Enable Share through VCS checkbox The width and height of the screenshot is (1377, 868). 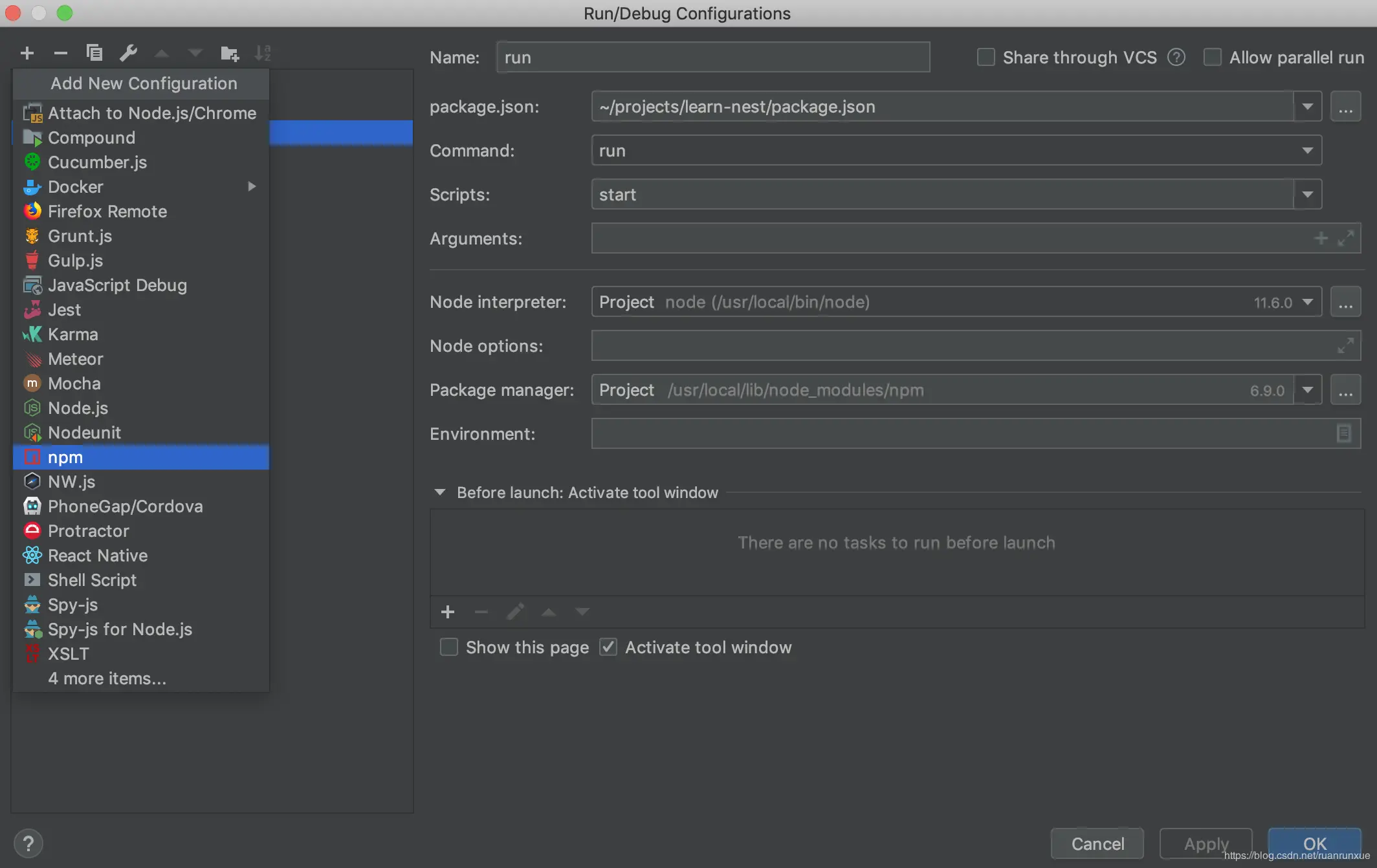point(986,58)
